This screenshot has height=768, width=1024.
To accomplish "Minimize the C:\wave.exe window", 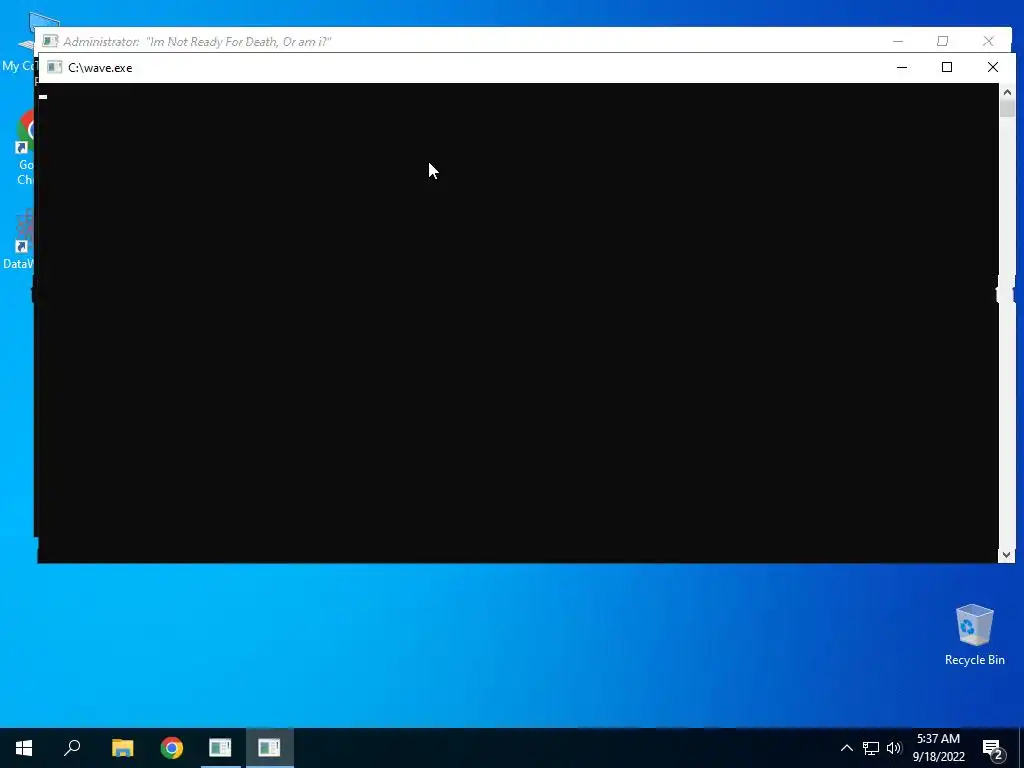I will click(902, 67).
